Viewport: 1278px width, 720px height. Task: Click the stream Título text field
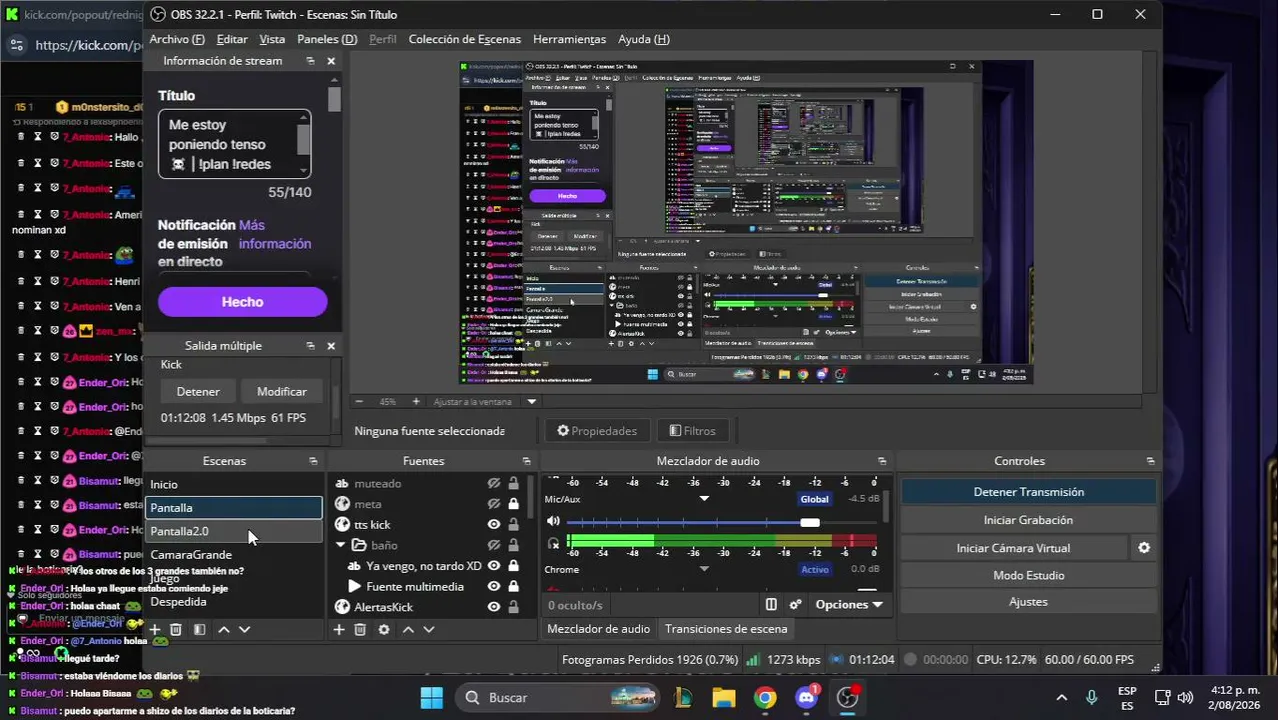234,144
